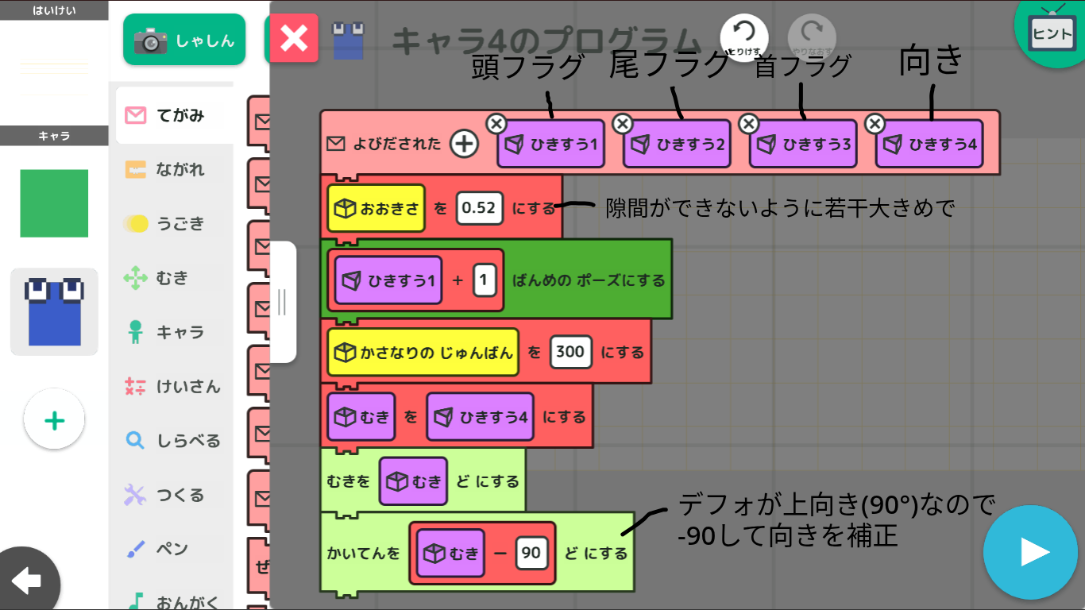Select the てがみ block category
The height and width of the screenshot is (610, 1085).
tap(174, 115)
